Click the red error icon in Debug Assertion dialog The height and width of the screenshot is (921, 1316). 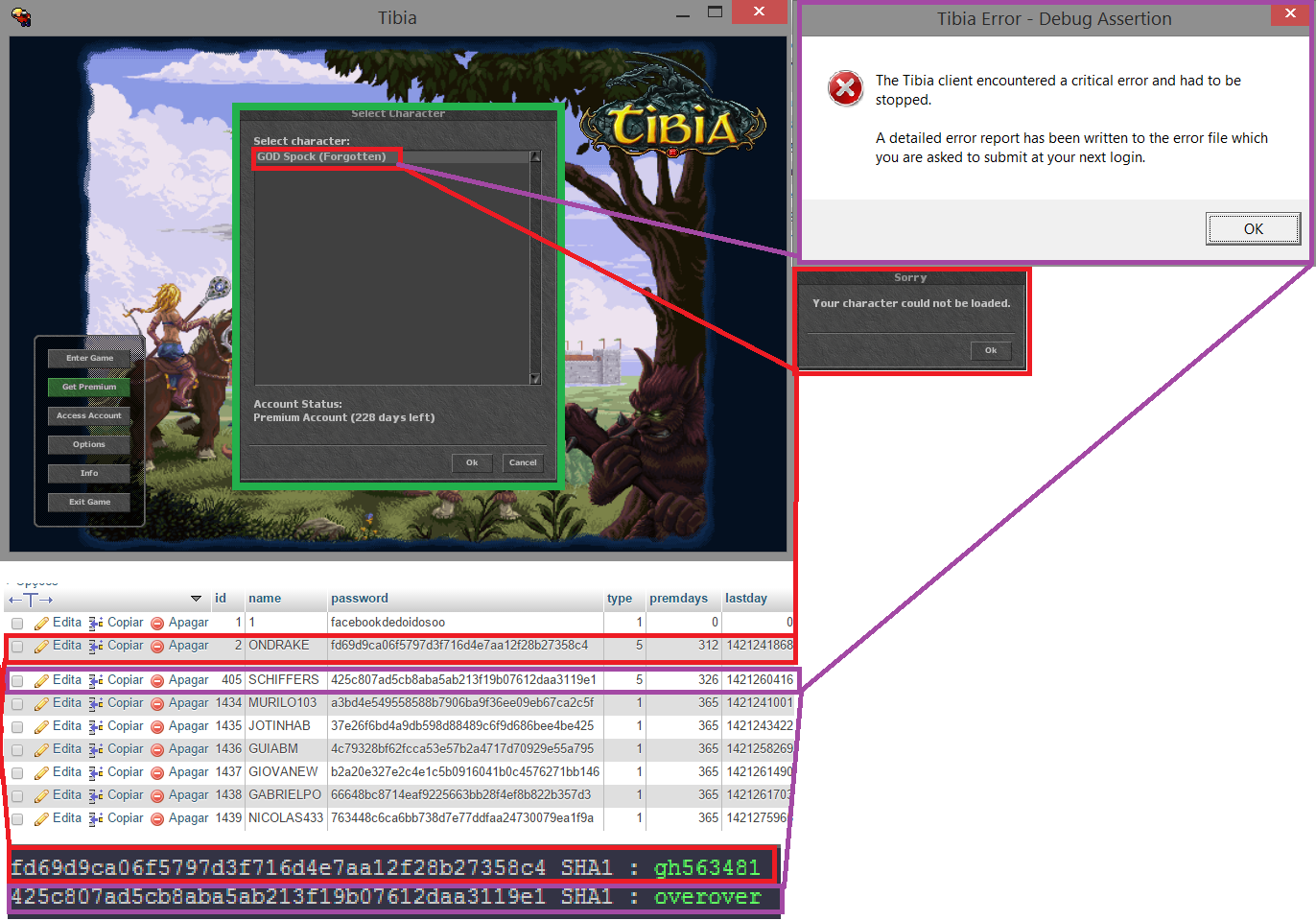(845, 89)
